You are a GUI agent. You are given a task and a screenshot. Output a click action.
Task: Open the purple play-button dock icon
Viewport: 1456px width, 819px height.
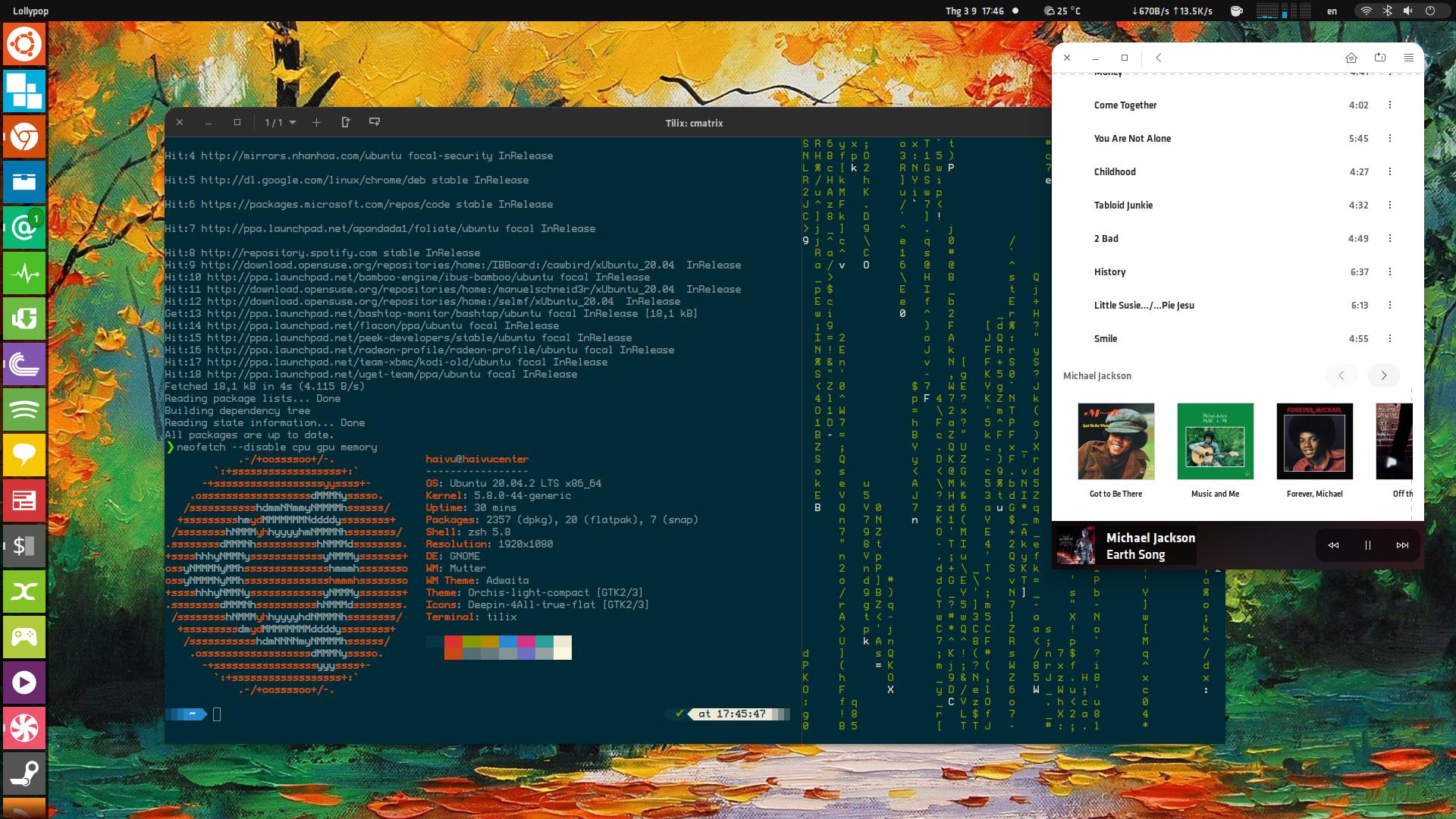click(x=24, y=682)
